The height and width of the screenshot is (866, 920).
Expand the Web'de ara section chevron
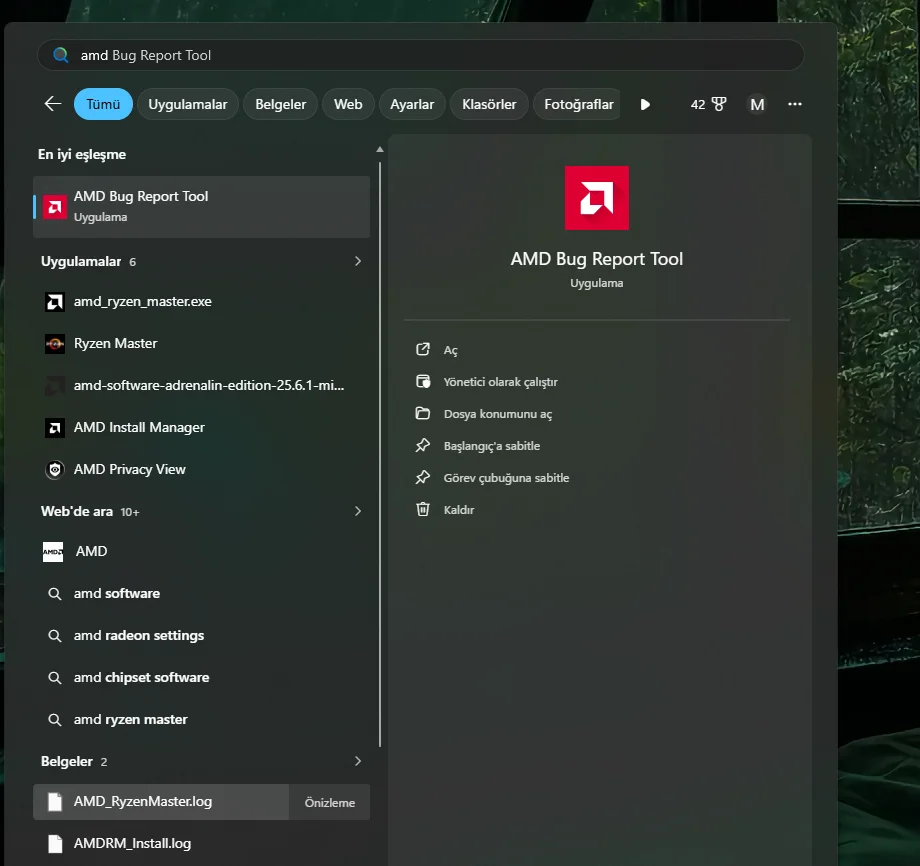click(358, 511)
